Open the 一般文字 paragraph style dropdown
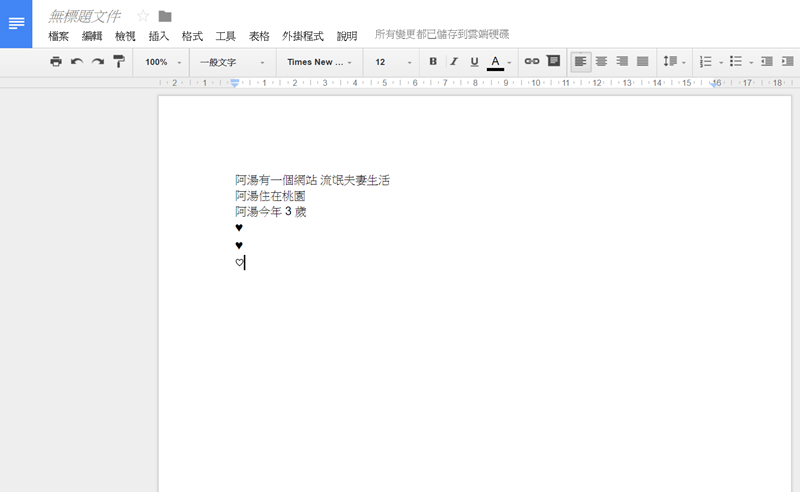Screen dimensions: 800x492 [x=232, y=62]
